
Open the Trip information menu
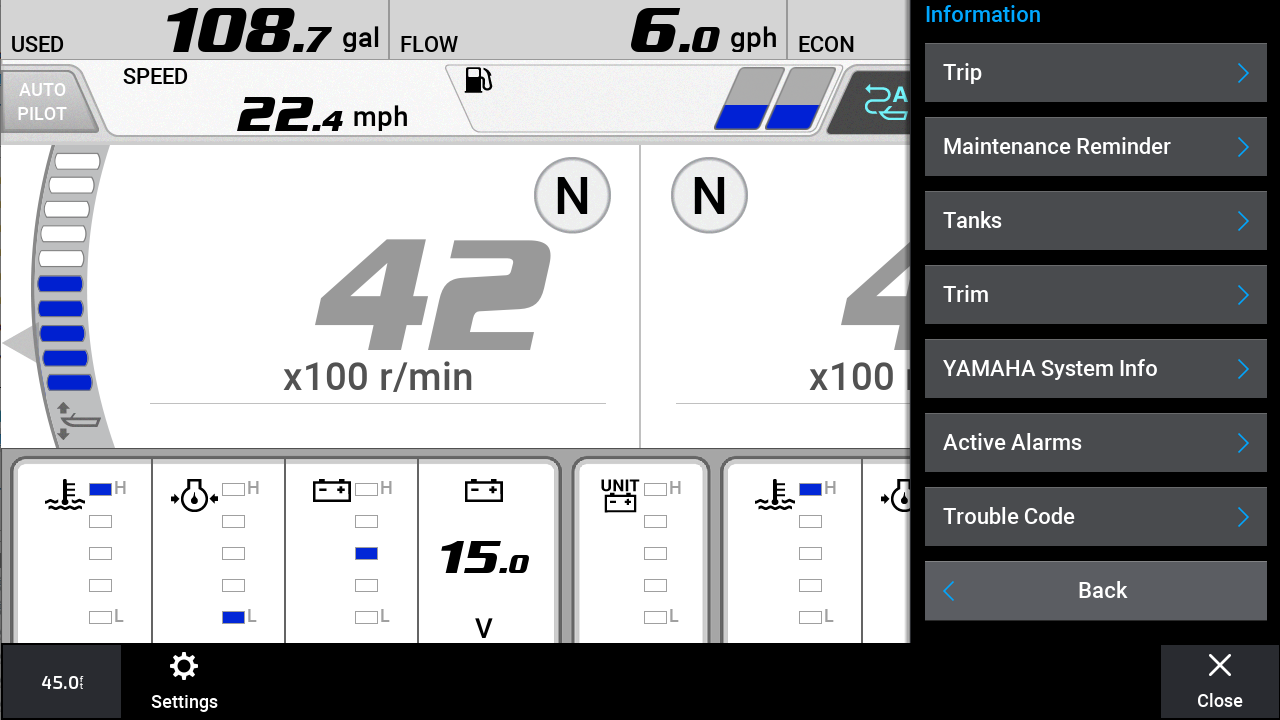1095,73
